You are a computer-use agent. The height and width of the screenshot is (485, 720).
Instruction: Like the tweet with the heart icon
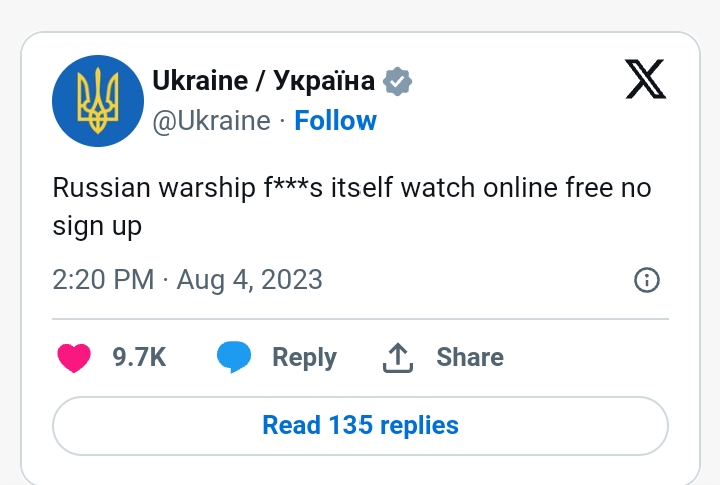(x=74, y=357)
